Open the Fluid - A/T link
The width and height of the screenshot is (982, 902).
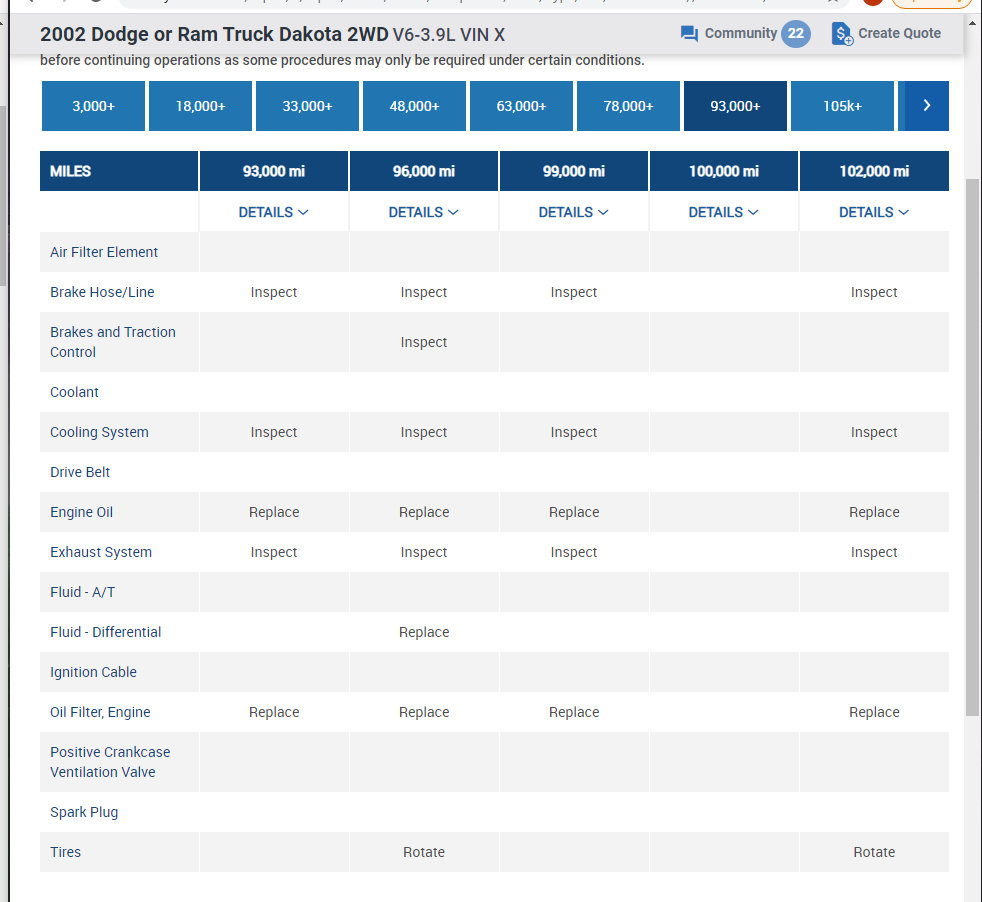(x=83, y=592)
